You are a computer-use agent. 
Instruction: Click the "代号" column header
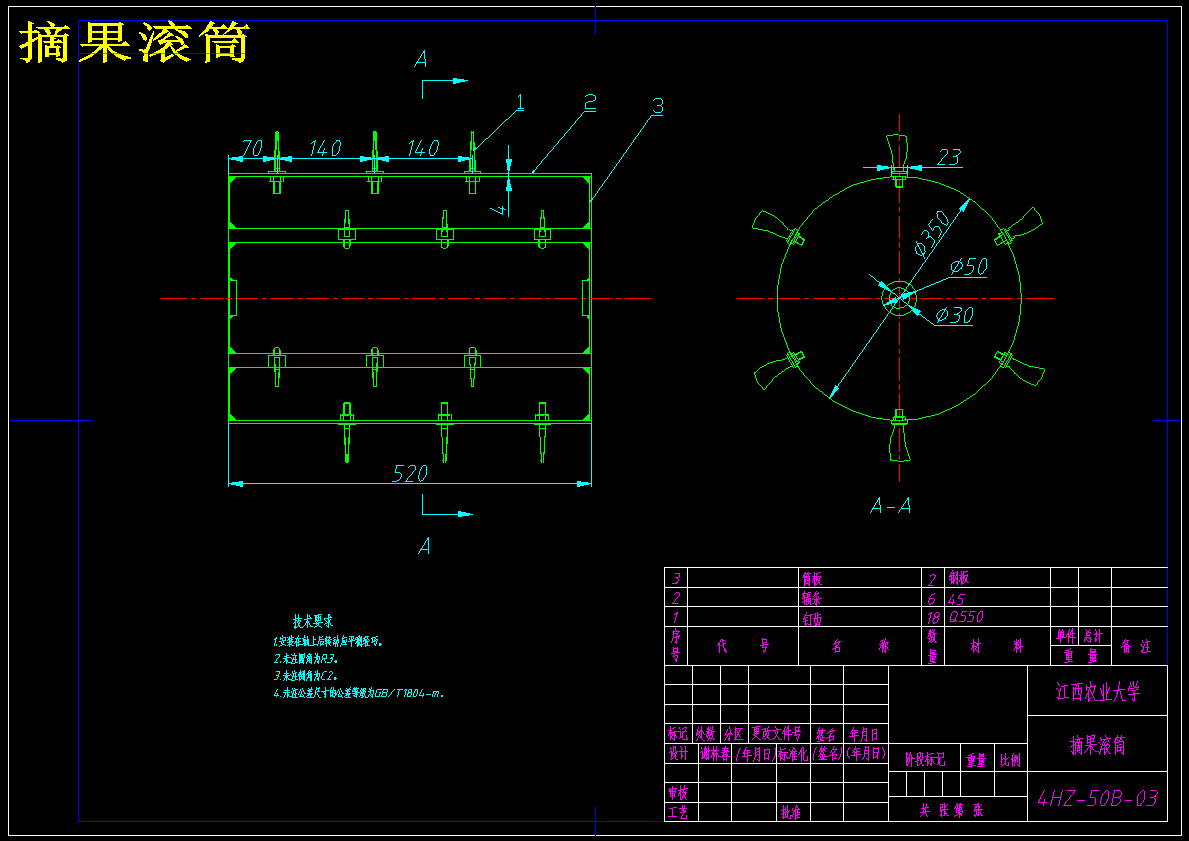tap(743, 647)
